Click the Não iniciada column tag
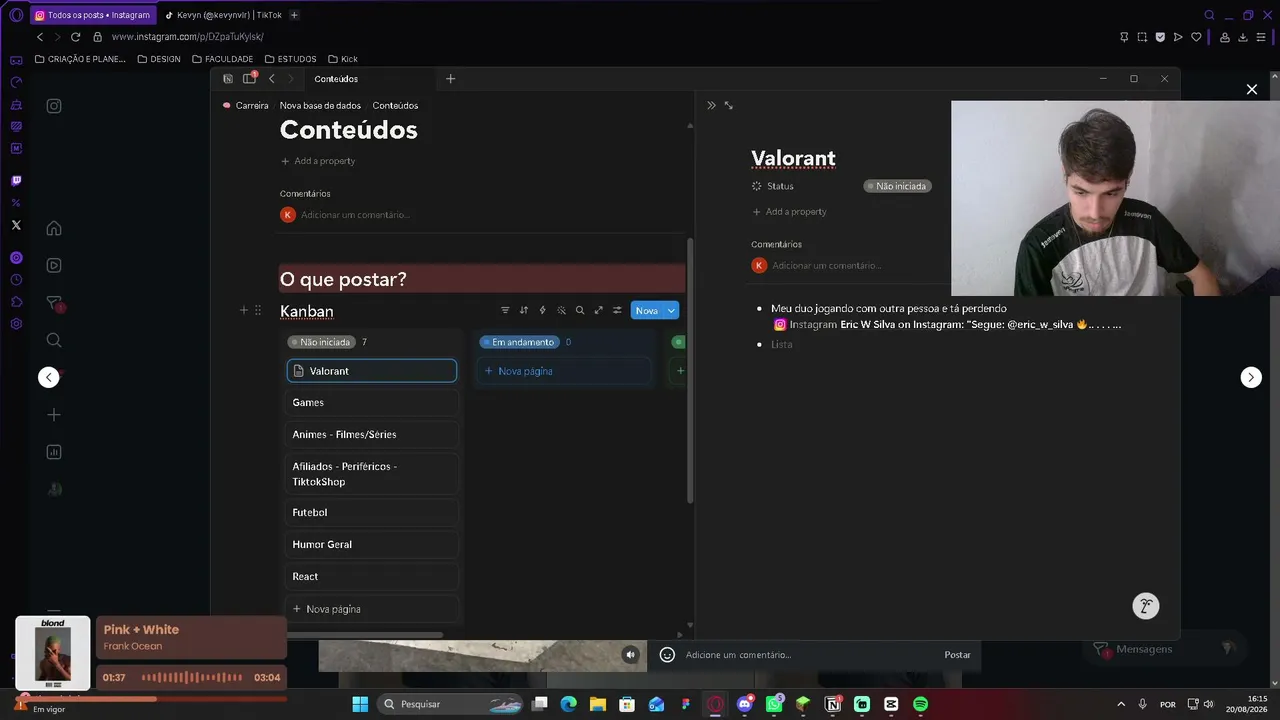The width and height of the screenshot is (1280, 720). click(x=321, y=342)
